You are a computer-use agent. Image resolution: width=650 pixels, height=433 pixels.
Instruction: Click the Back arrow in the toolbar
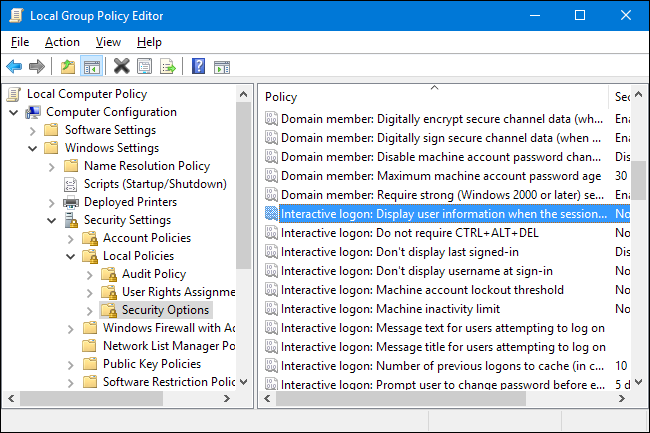[x=14, y=66]
